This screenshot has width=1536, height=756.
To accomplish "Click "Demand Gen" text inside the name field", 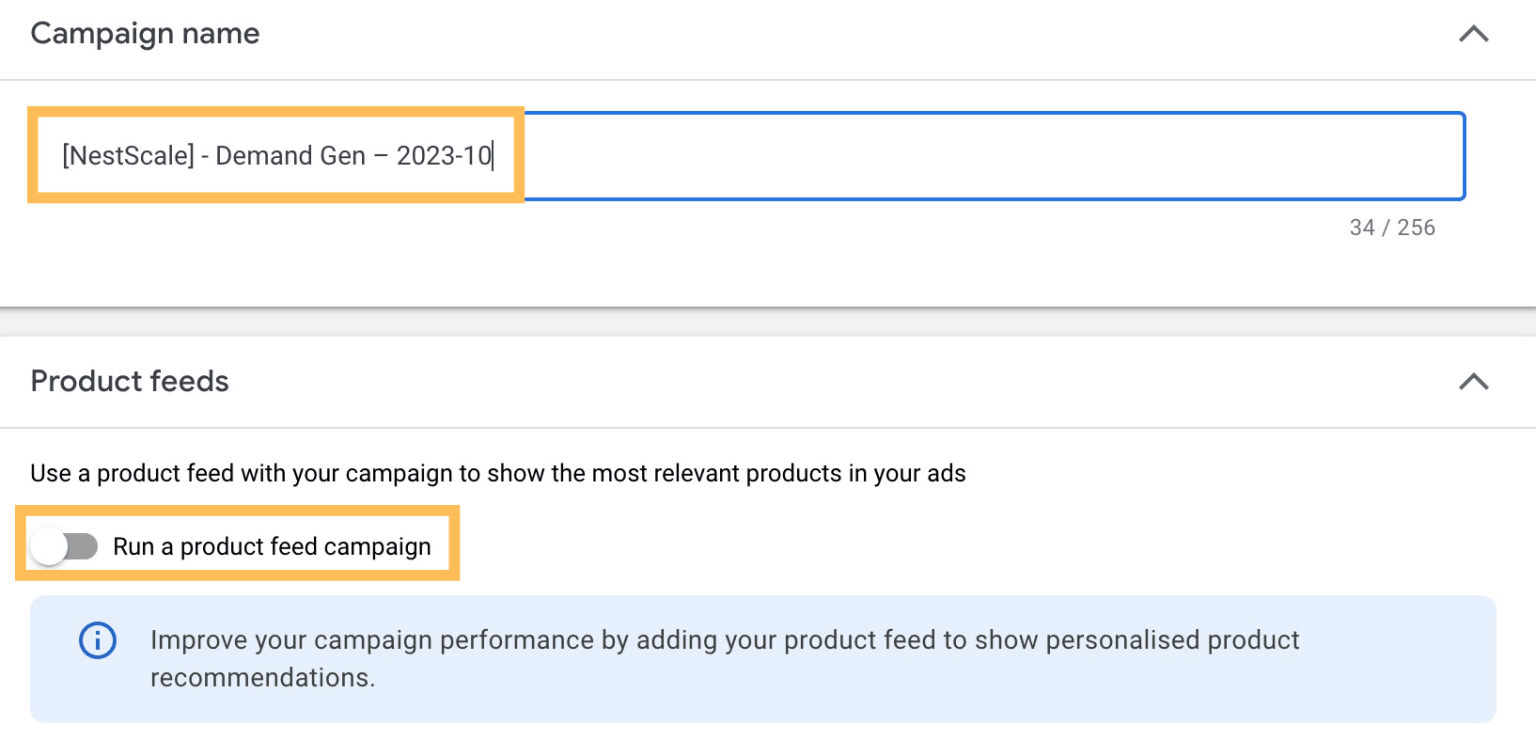I will click(x=291, y=156).
